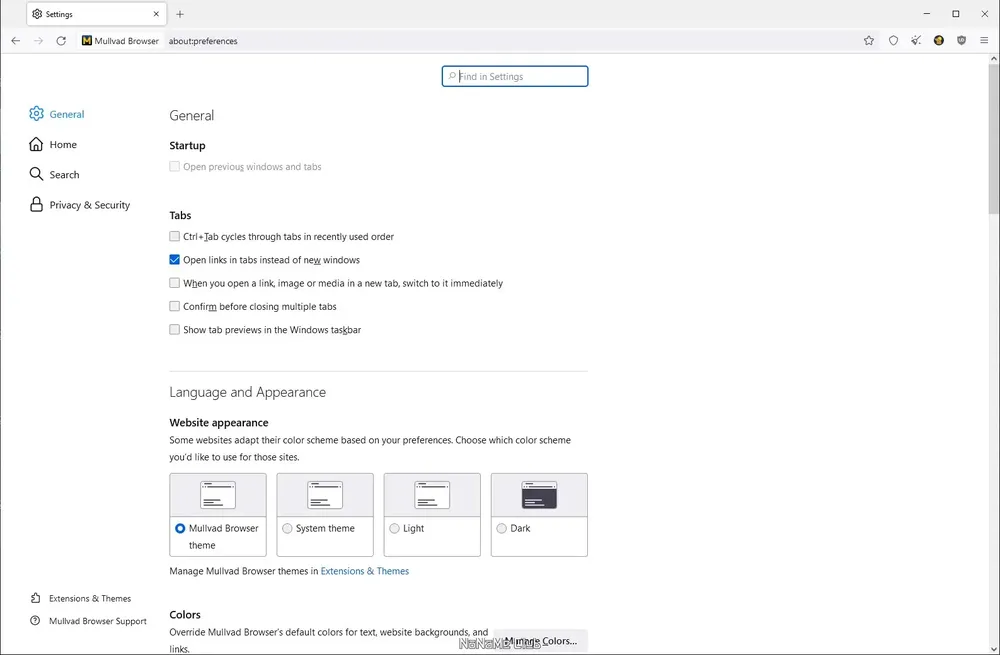
Task: Bookmark this page with the star icon
Action: (x=869, y=41)
